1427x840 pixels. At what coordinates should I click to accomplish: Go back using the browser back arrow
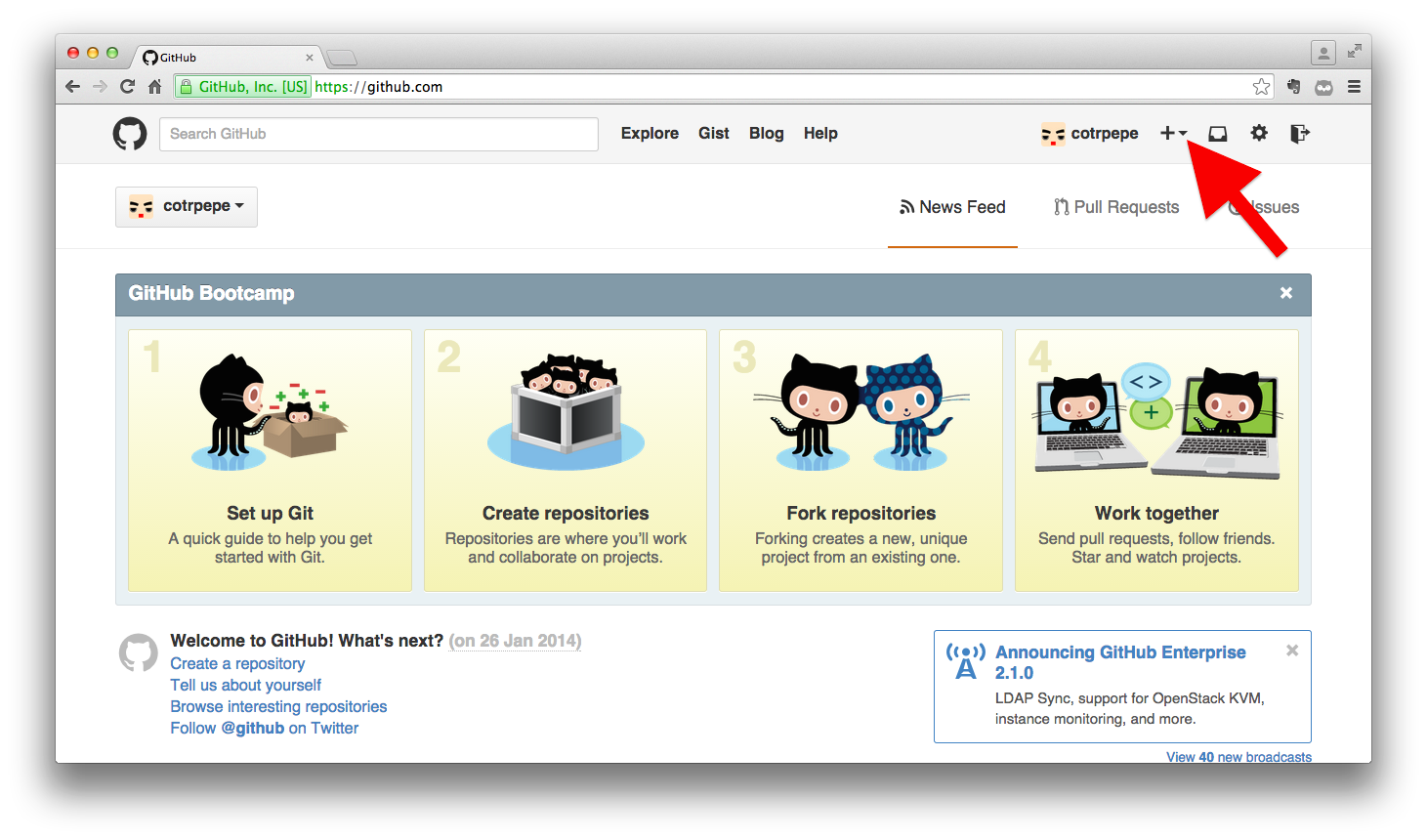coord(72,86)
